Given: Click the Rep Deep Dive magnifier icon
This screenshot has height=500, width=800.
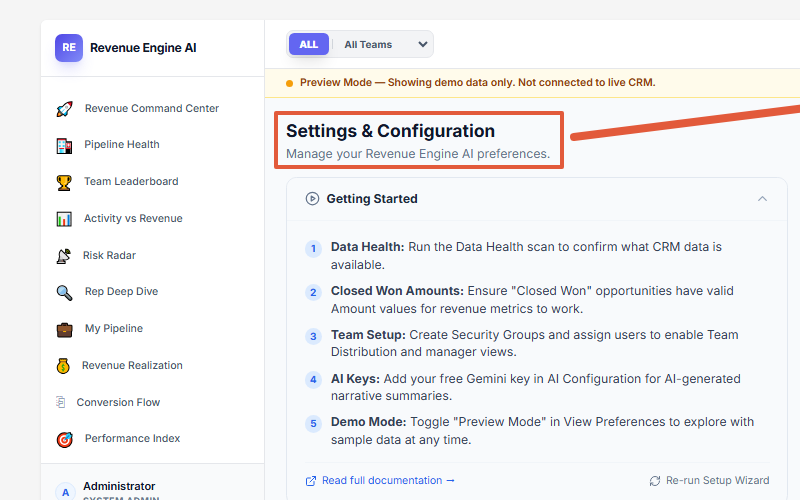Looking at the screenshot, I should pyautogui.click(x=64, y=292).
